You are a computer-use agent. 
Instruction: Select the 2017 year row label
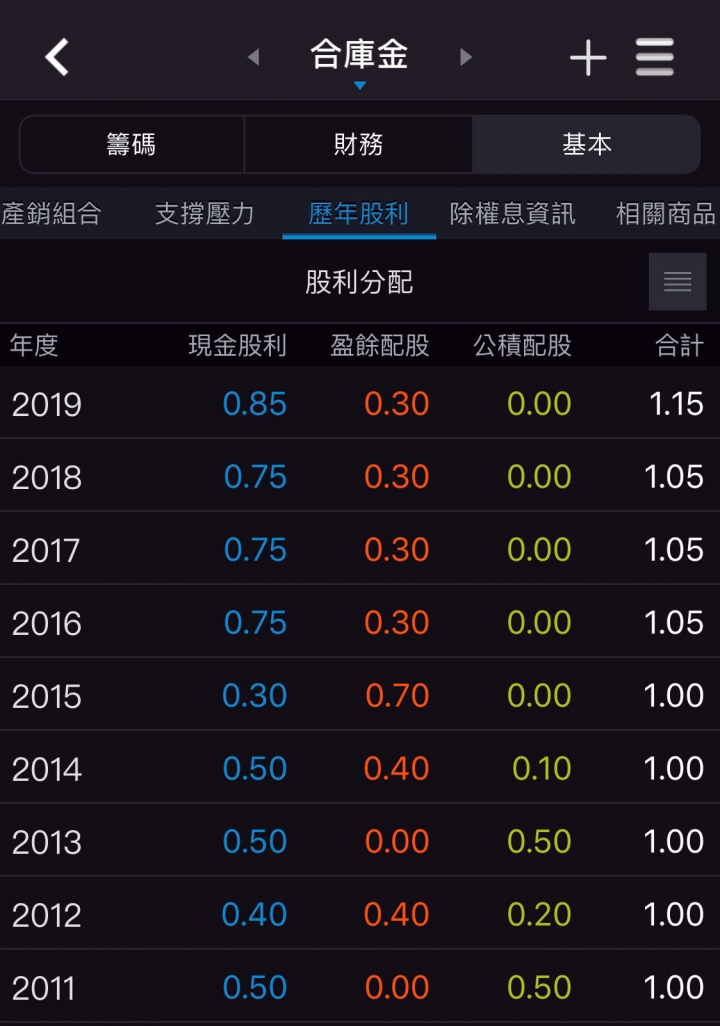pyautogui.click(x=46, y=550)
